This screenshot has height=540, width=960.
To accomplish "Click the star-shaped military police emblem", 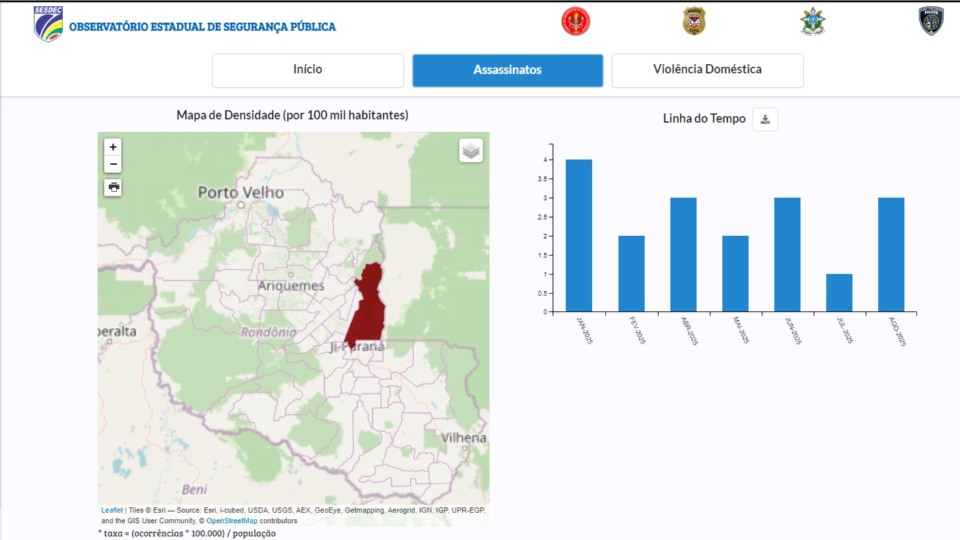I will (812, 21).
